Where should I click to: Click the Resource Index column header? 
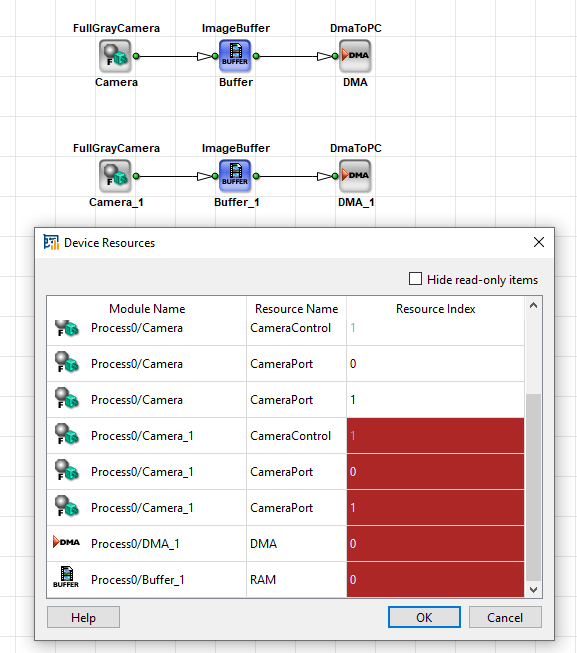point(435,309)
